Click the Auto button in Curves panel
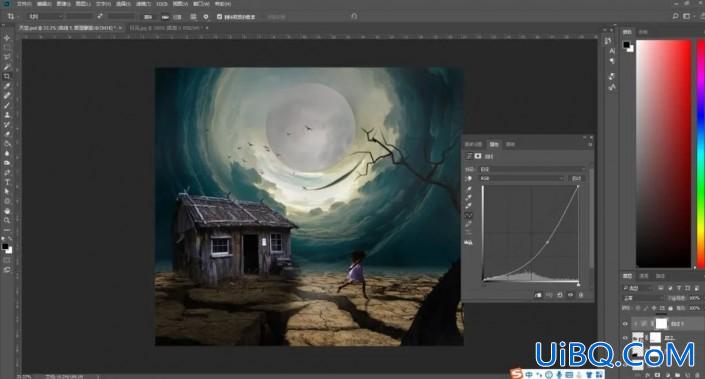 point(576,178)
